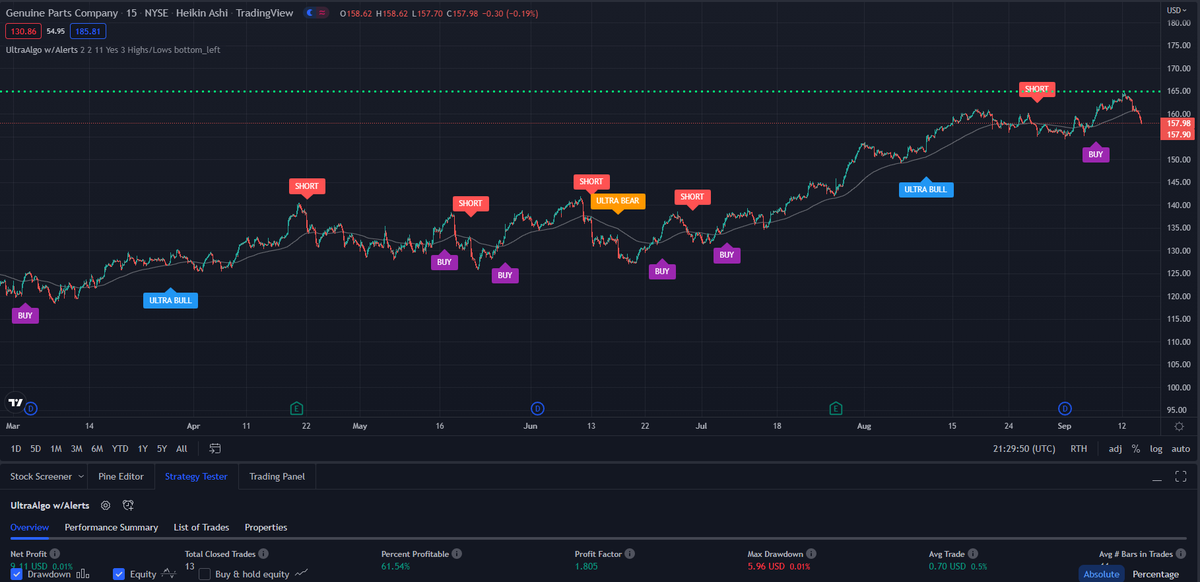Image resolution: width=1200 pixels, height=582 pixels.
Task: Click the earnings marker near April 22
Action: click(296, 408)
